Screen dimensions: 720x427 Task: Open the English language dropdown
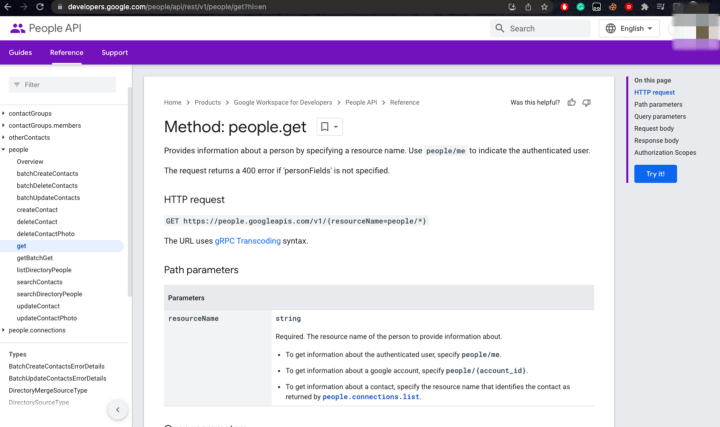pyautogui.click(x=629, y=28)
